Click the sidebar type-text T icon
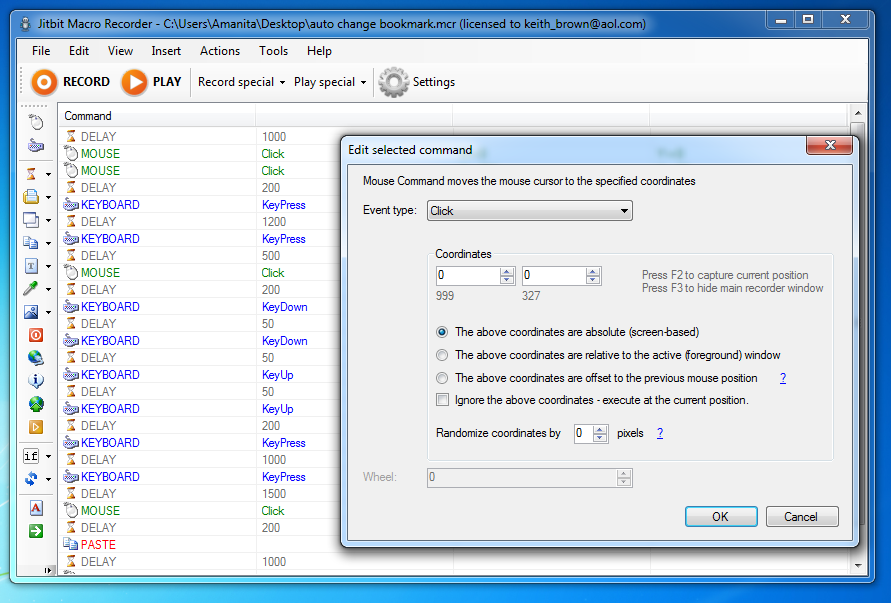This screenshot has width=891, height=603. pos(31,265)
